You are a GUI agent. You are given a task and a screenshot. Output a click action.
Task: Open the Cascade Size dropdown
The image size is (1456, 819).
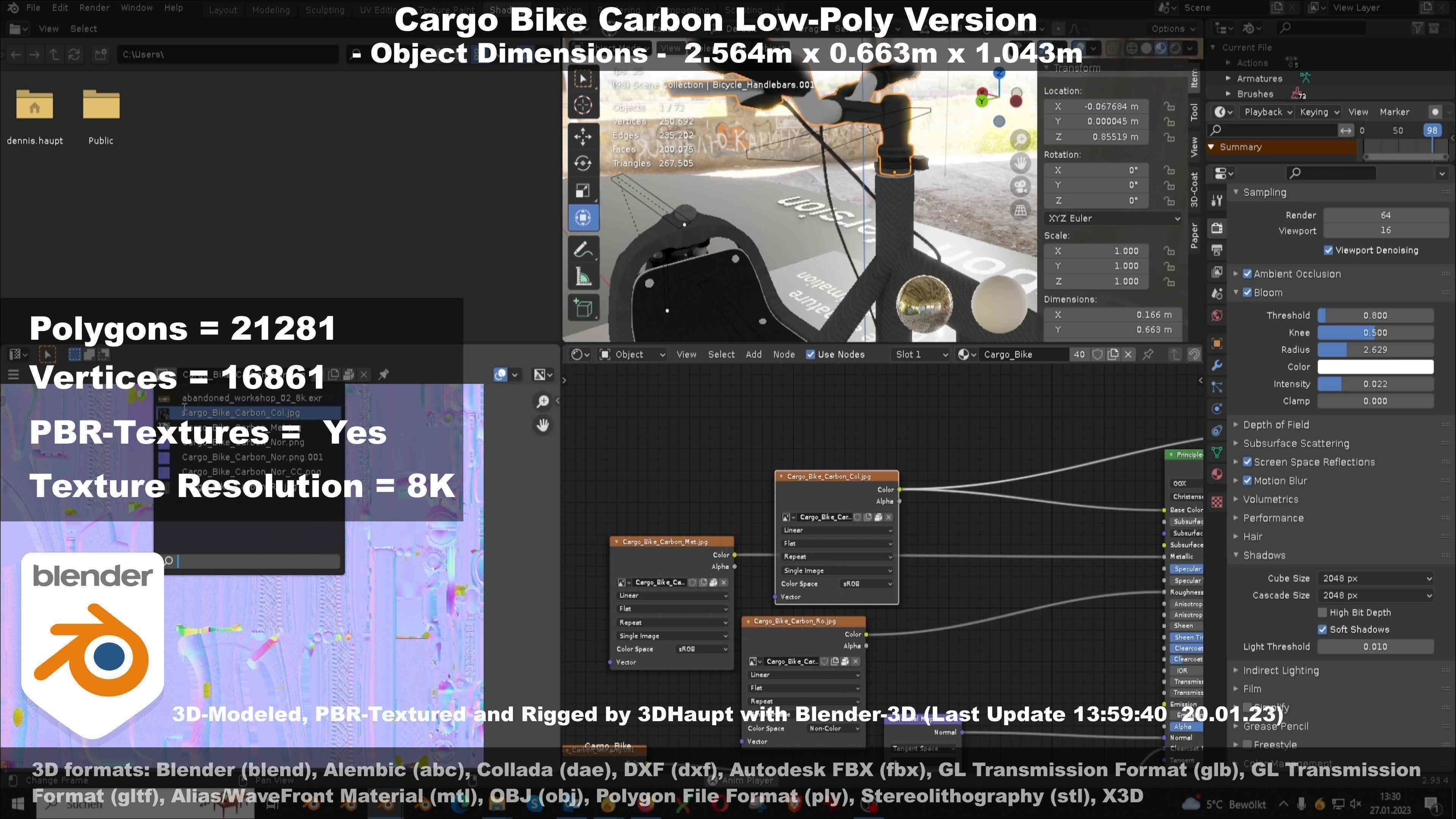pyautogui.click(x=1375, y=595)
